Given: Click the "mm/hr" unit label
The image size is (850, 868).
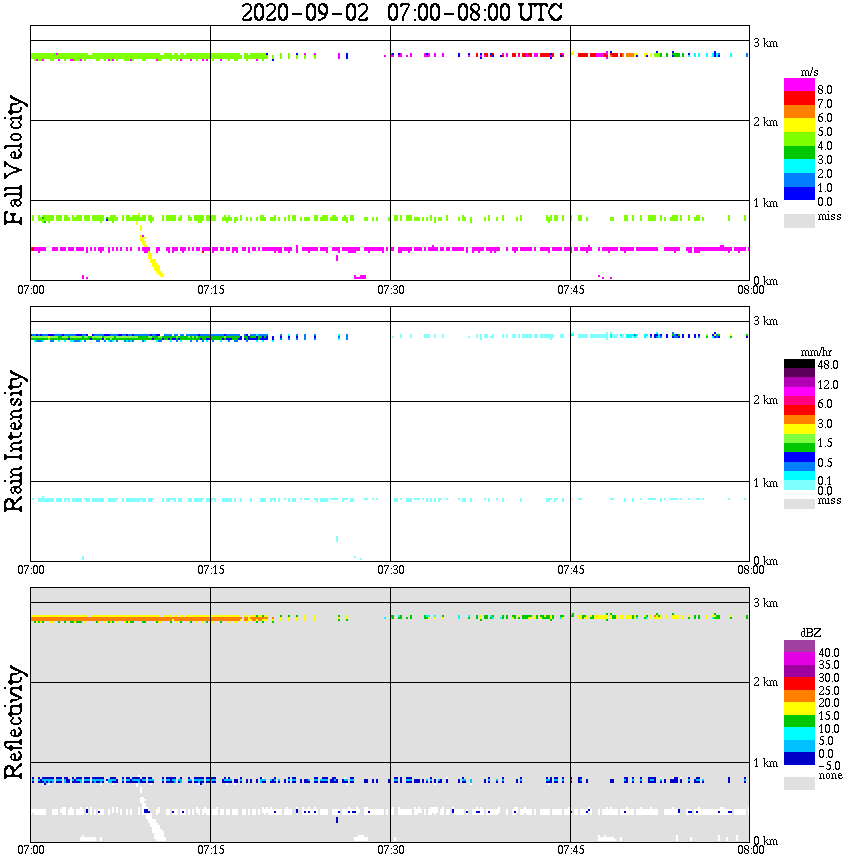Looking at the screenshot, I should tap(816, 352).
